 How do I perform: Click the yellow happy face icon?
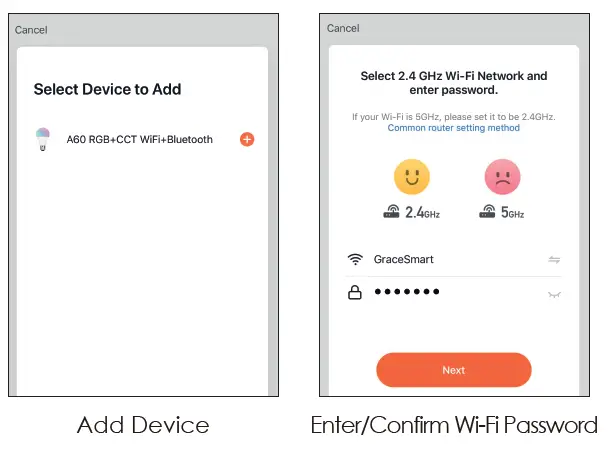pos(412,177)
